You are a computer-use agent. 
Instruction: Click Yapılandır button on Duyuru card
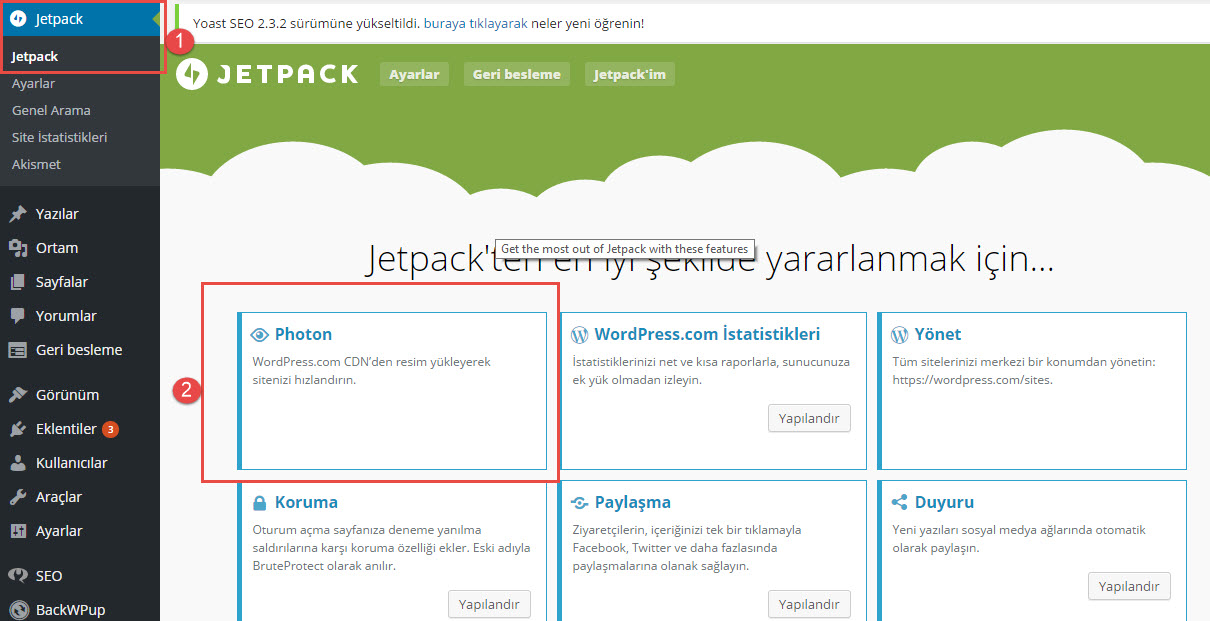pos(1129,586)
